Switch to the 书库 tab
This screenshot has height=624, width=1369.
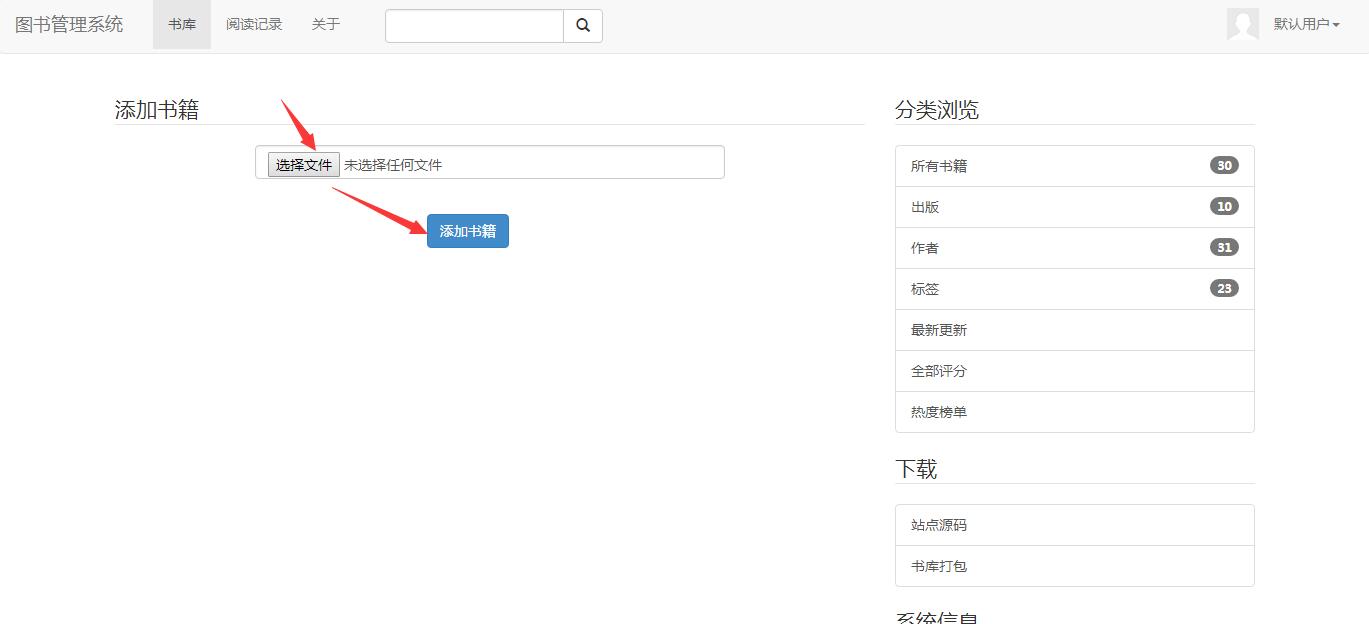(181, 25)
